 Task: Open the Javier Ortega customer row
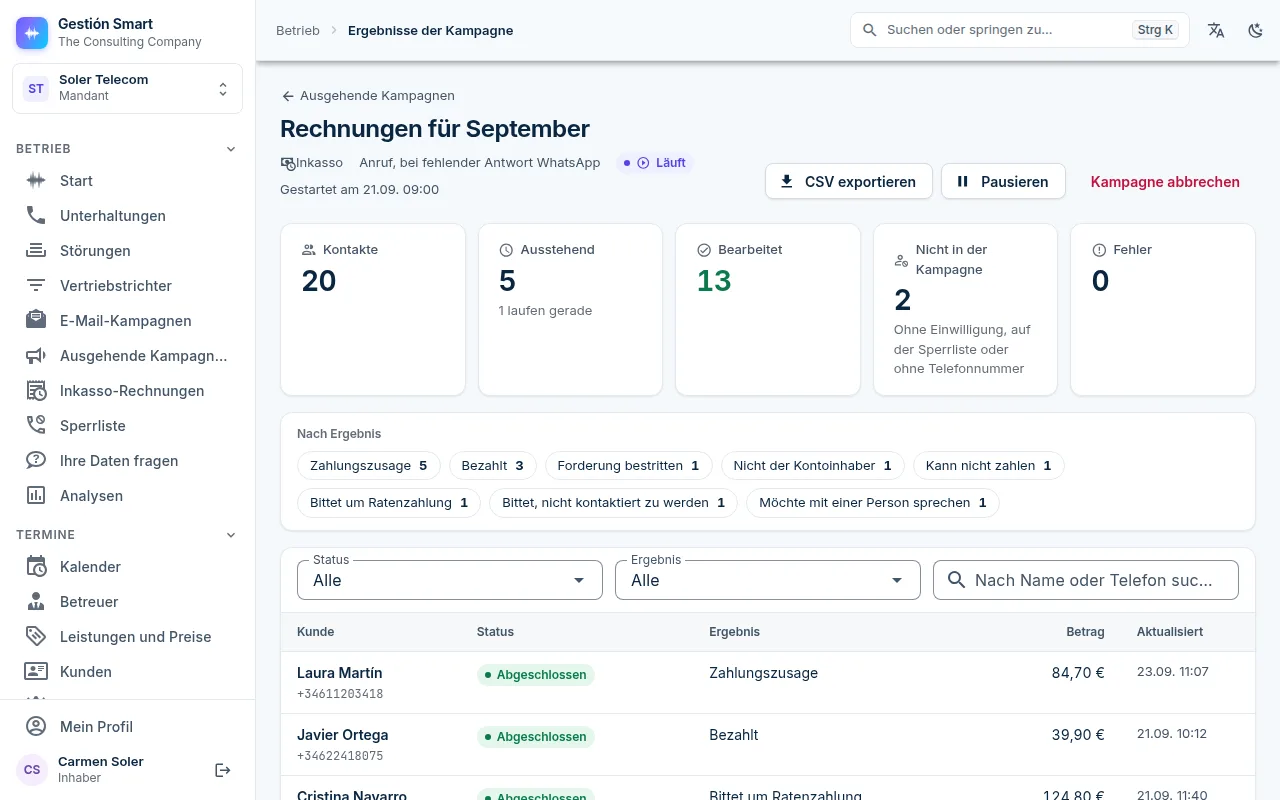(x=768, y=745)
